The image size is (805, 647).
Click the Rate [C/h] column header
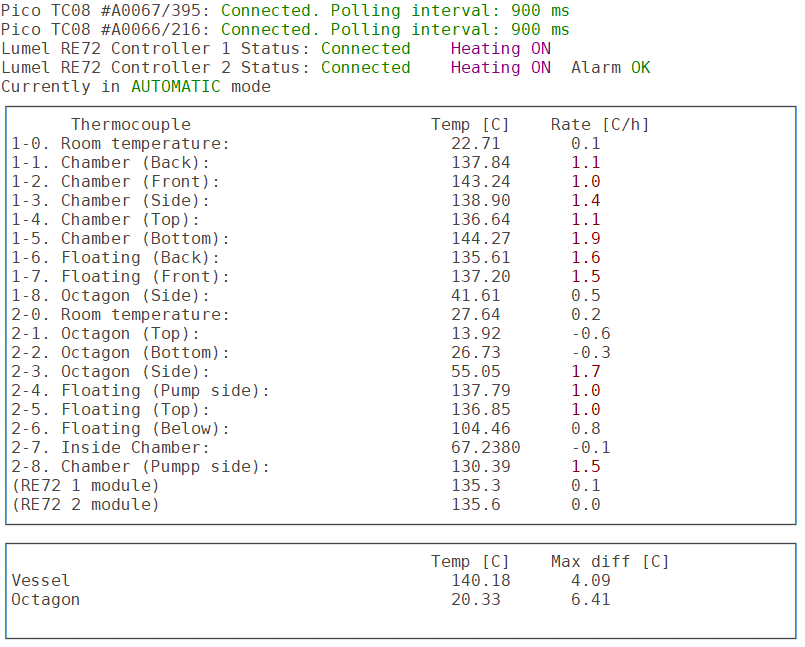point(599,124)
